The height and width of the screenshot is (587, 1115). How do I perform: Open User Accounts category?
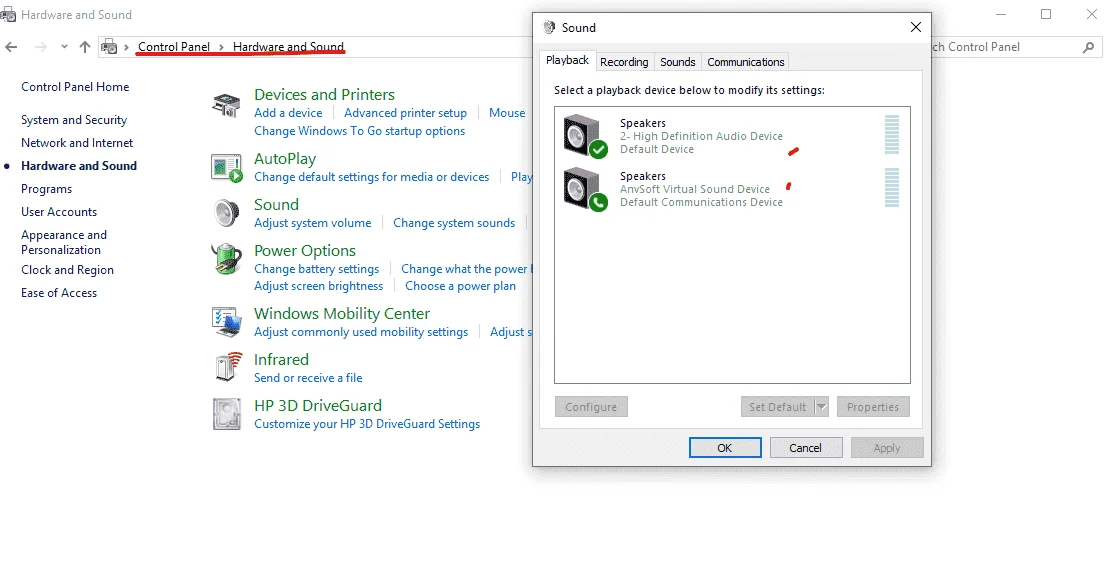(59, 212)
